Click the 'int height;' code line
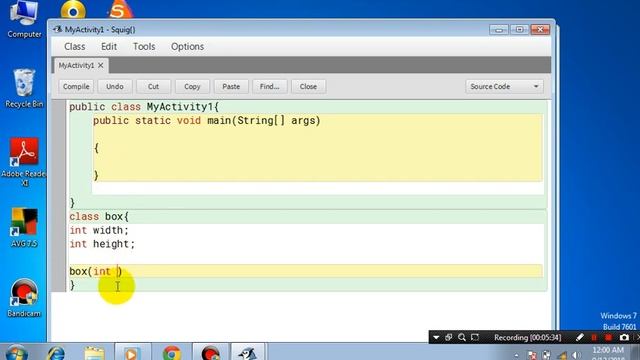 [x=102, y=244]
